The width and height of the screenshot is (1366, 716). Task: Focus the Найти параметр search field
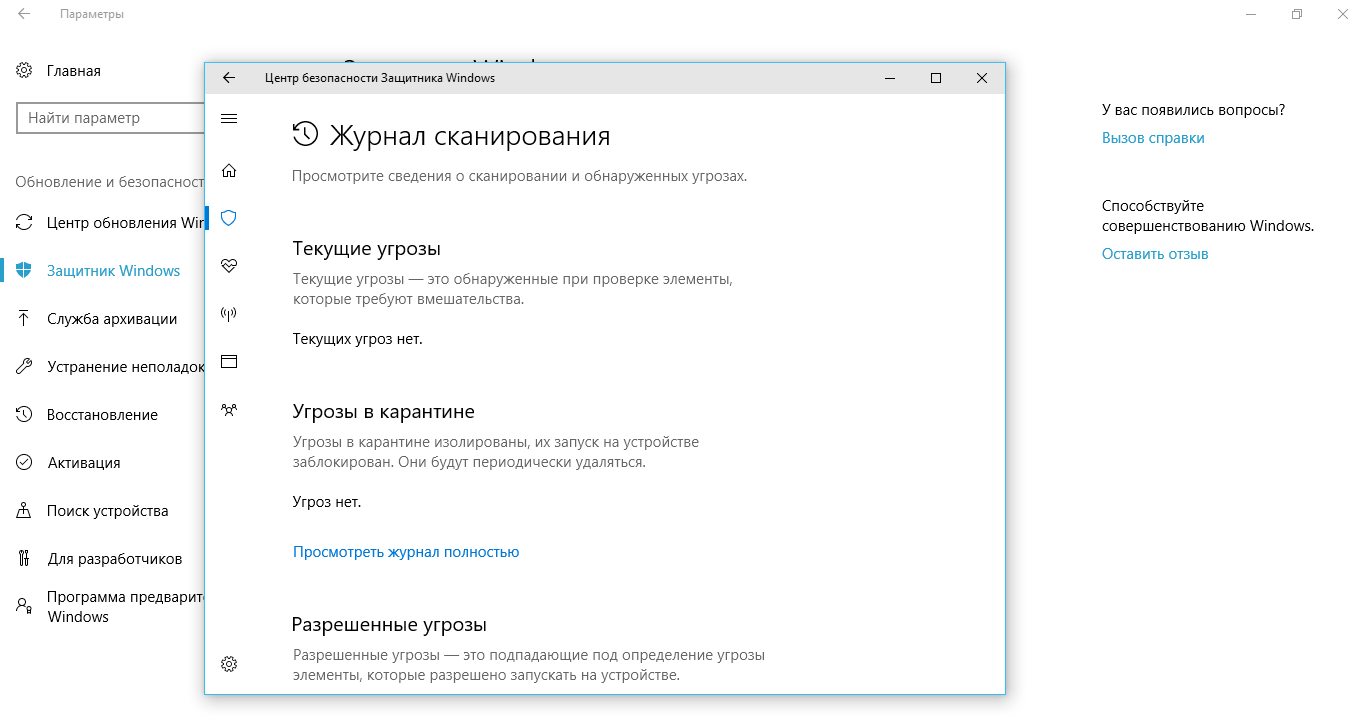tap(110, 118)
